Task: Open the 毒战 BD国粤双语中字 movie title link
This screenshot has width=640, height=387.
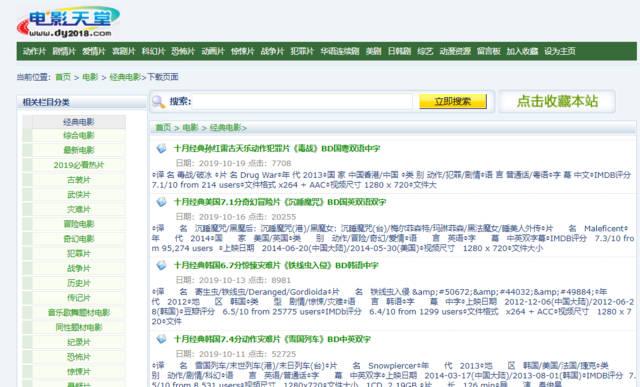Action: [277, 149]
